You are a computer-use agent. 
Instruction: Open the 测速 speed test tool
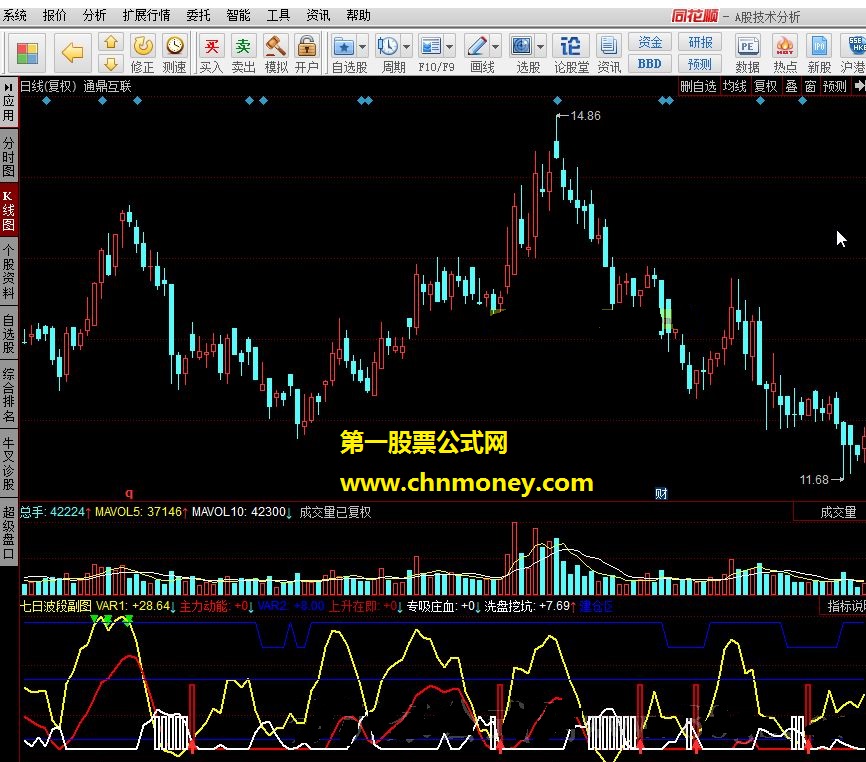(x=175, y=54)
